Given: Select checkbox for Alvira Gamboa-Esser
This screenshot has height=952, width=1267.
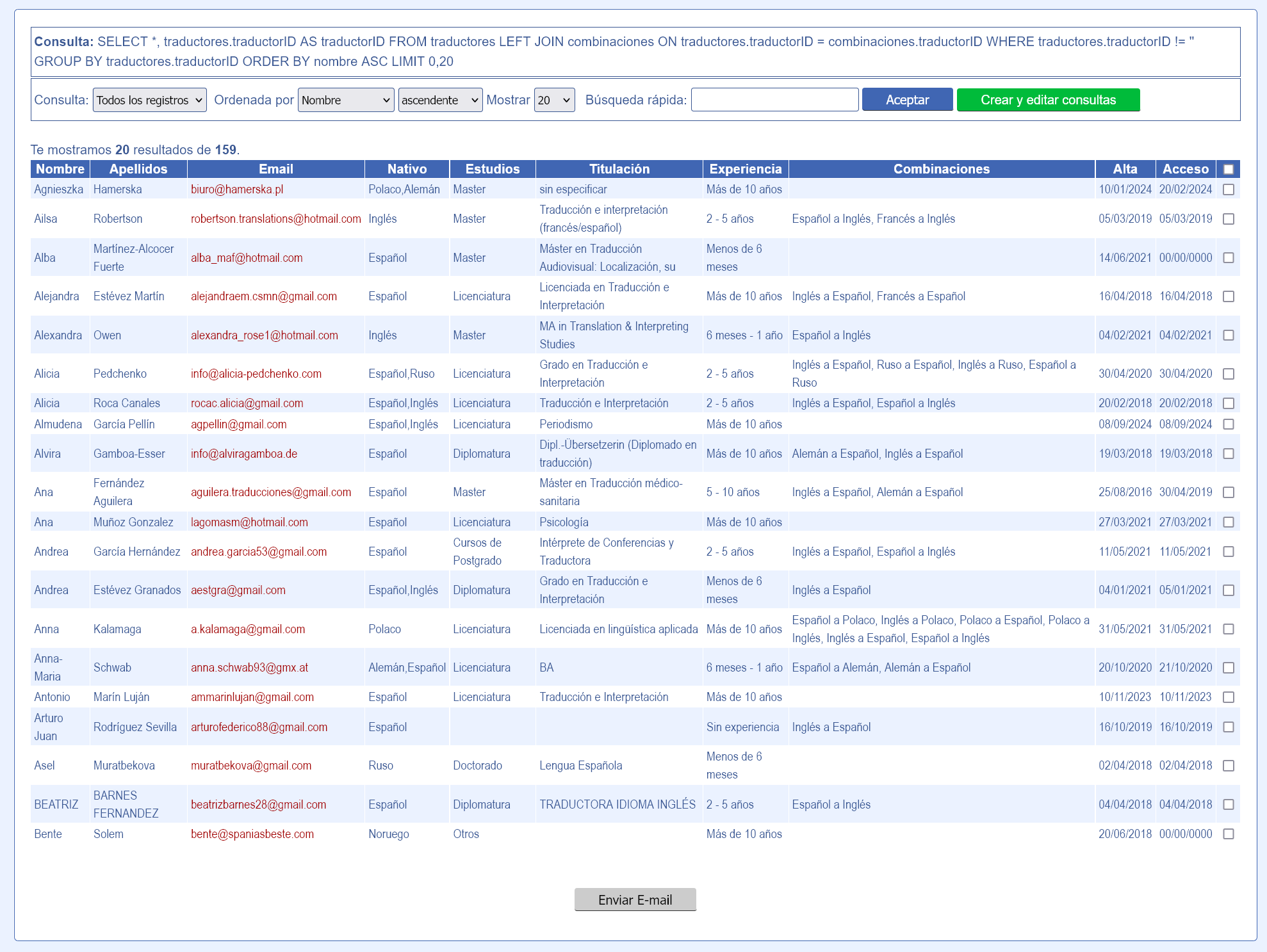Looking at the screenshot, I should pos(1228,454).
